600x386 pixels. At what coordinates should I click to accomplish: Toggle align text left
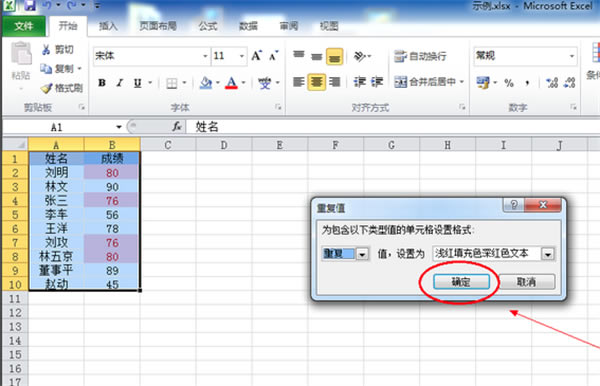(x=299, y=82)
